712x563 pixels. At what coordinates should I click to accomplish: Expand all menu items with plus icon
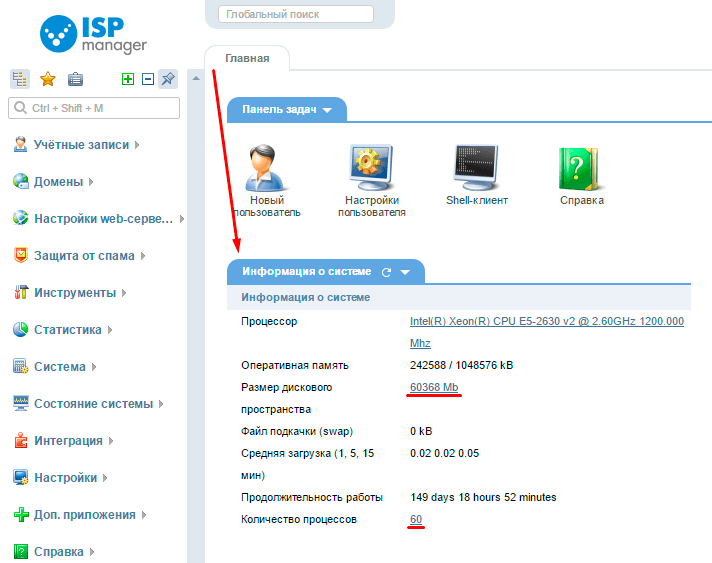[x=128, y=79]
